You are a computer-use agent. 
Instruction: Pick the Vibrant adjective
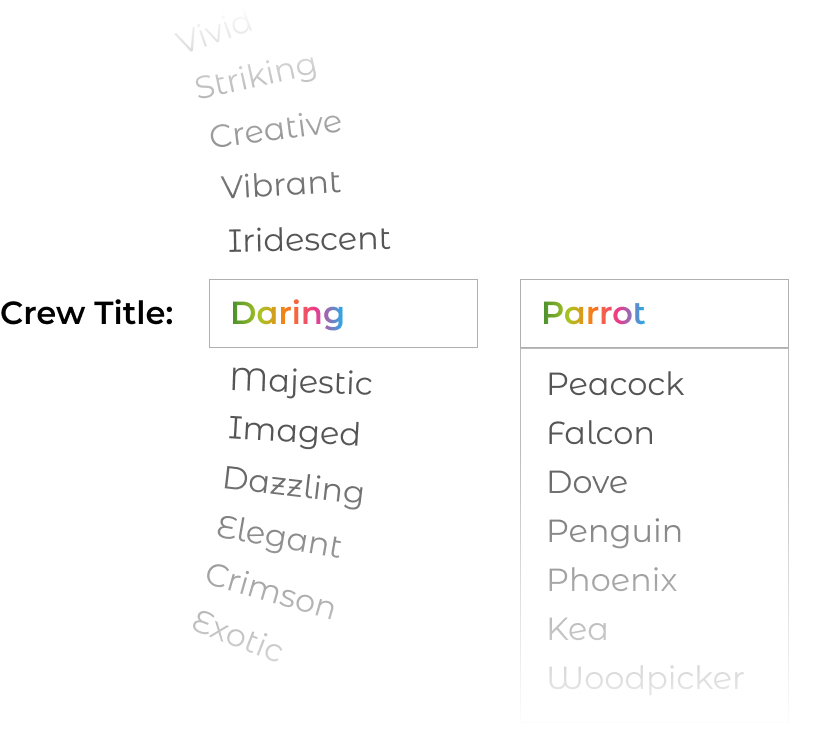tap(281, 185)
